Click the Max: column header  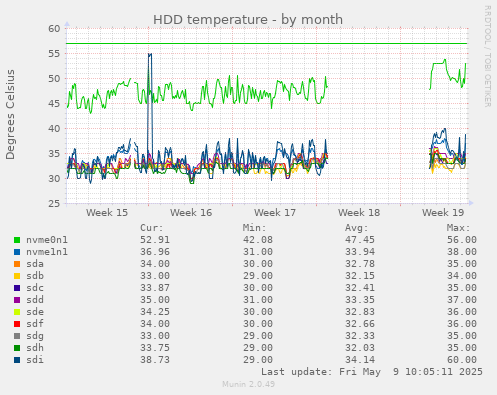pyautogui.click(x=459, y=228)
